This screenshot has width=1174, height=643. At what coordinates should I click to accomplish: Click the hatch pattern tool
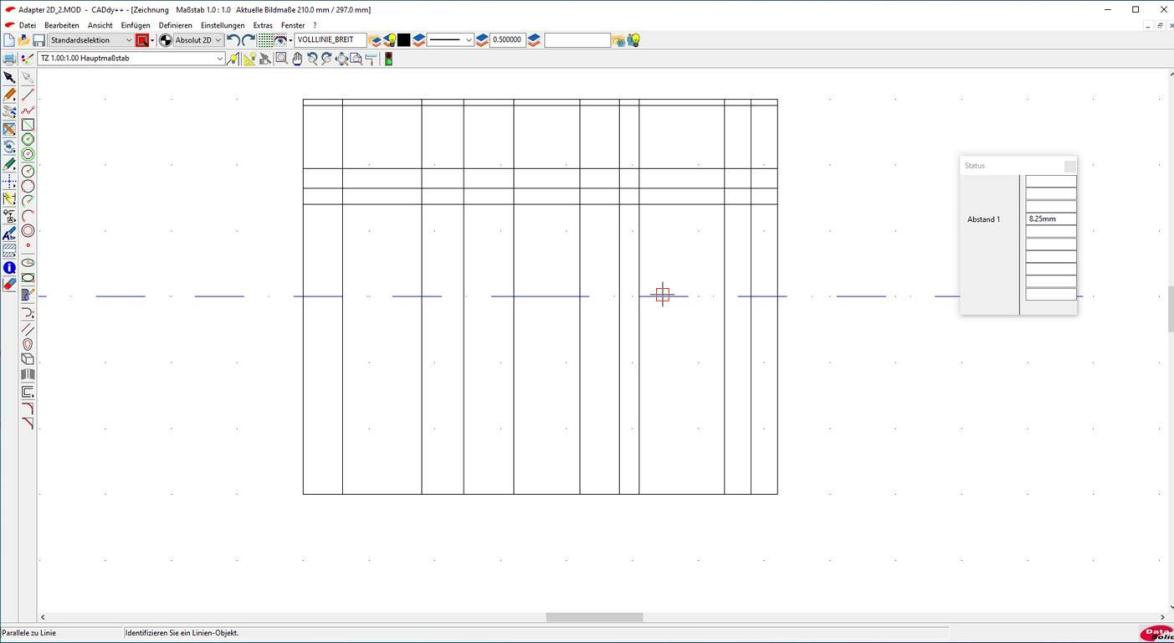click(x=9, y=250)
